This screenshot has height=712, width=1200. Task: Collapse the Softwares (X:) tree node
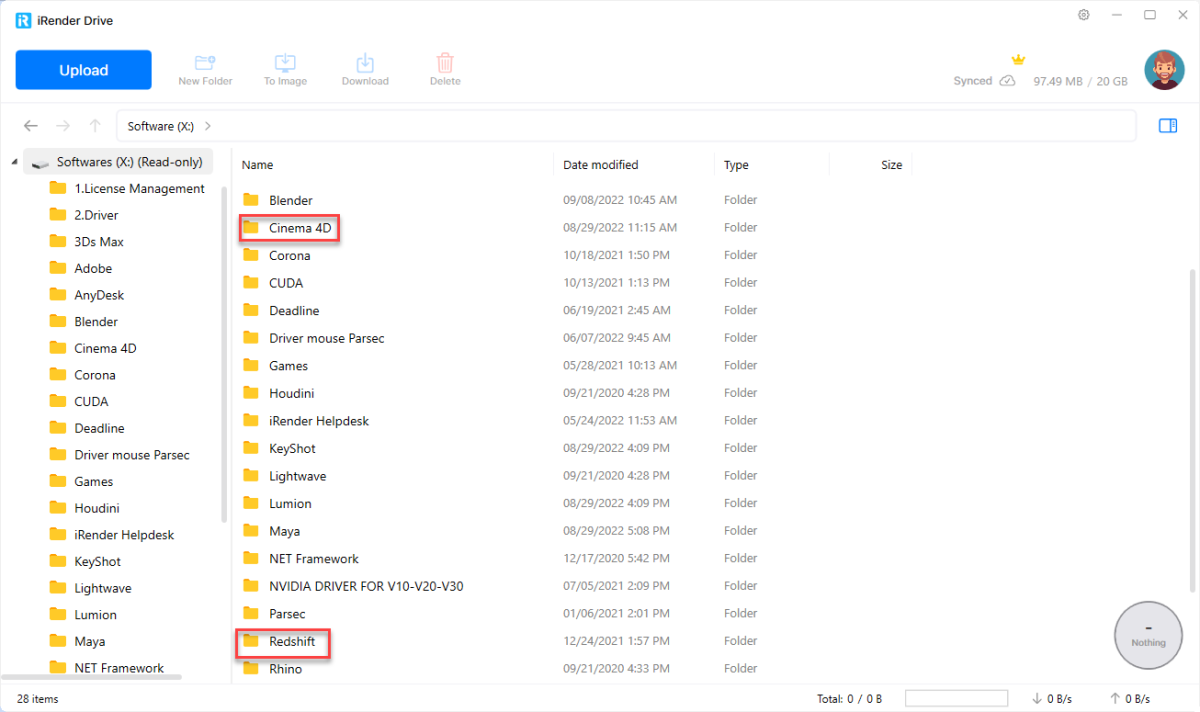(14, 162)
